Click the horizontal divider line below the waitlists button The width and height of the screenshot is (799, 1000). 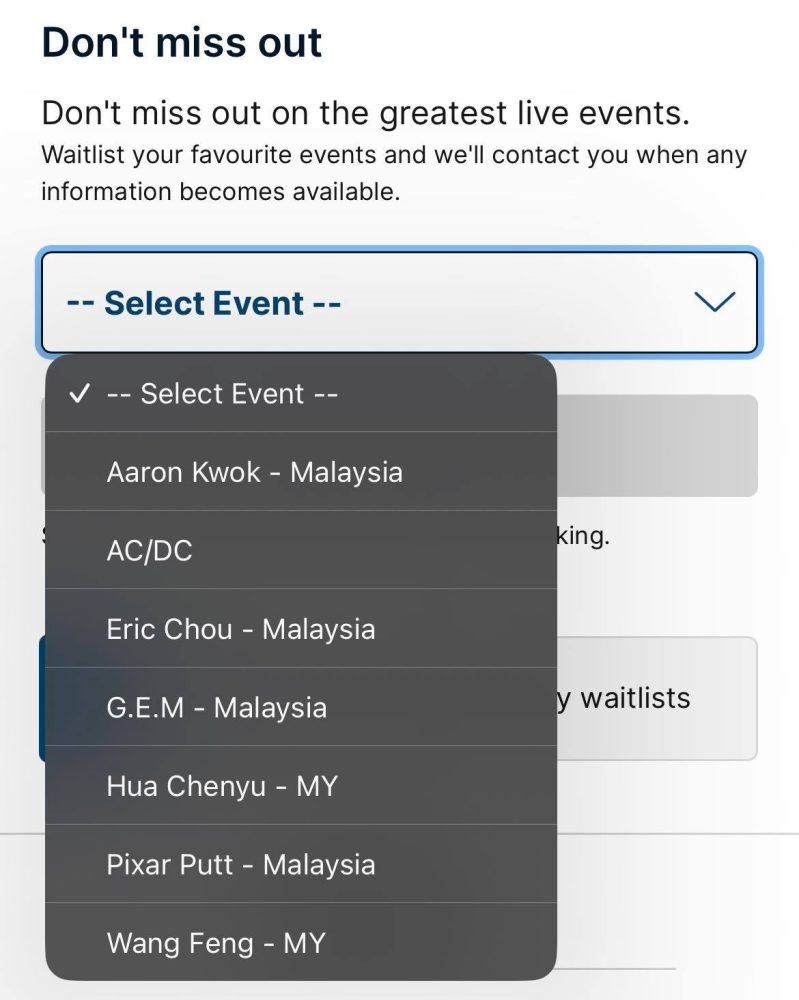678,832
